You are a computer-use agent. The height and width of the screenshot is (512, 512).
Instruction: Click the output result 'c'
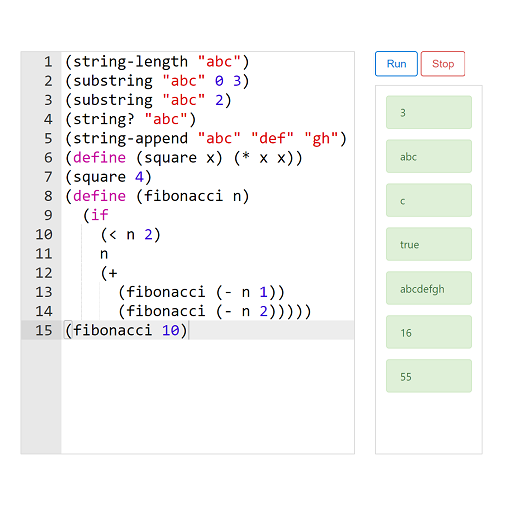pos(429,200)
